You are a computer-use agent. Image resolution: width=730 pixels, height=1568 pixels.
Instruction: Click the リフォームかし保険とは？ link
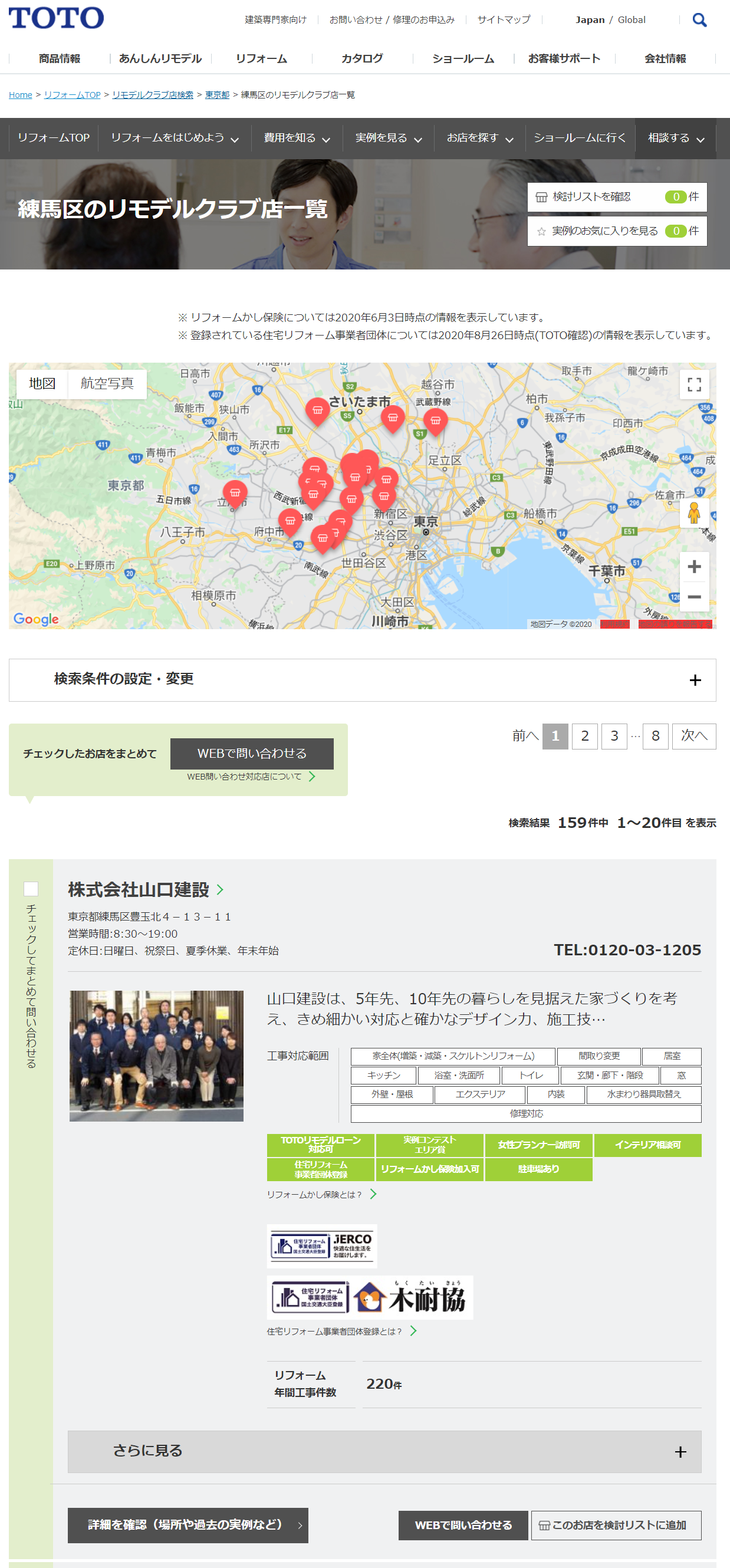tap(314, 1195)
